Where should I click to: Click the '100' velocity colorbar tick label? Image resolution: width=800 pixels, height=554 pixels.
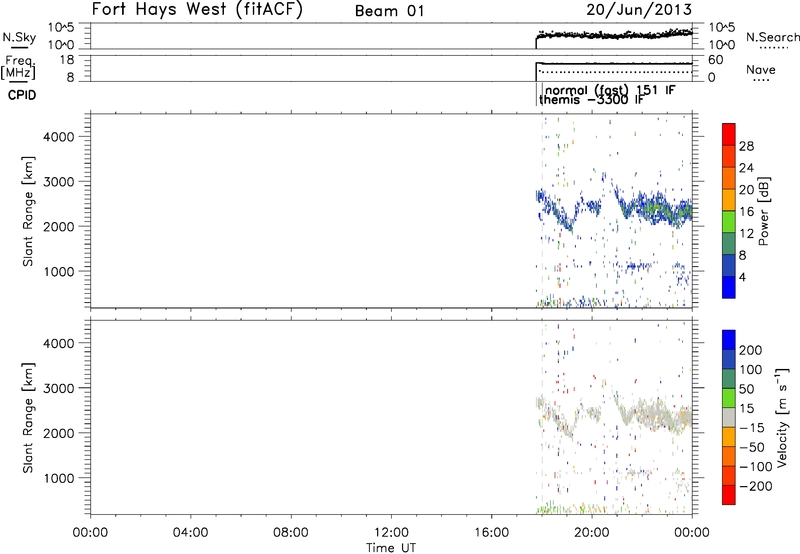tap(751, 370)
